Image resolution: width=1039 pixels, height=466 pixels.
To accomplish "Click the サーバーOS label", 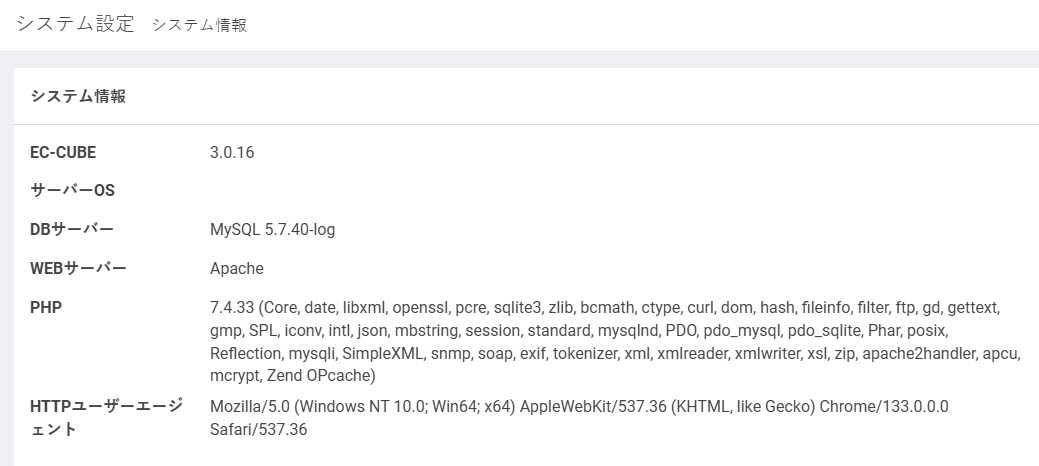I will pos(73,191).
